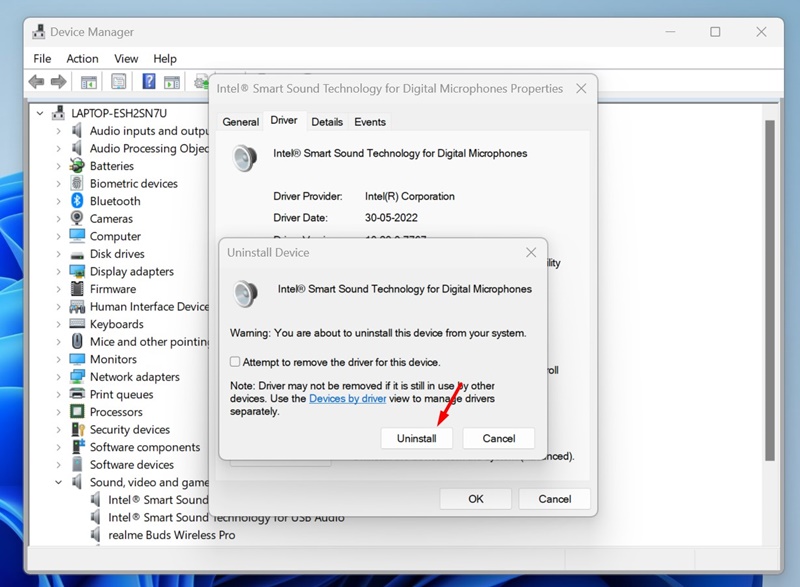The height and width of the screenshot is (587, 800).
Task: Click the Keyboards category icon
Action: (77, 324)
